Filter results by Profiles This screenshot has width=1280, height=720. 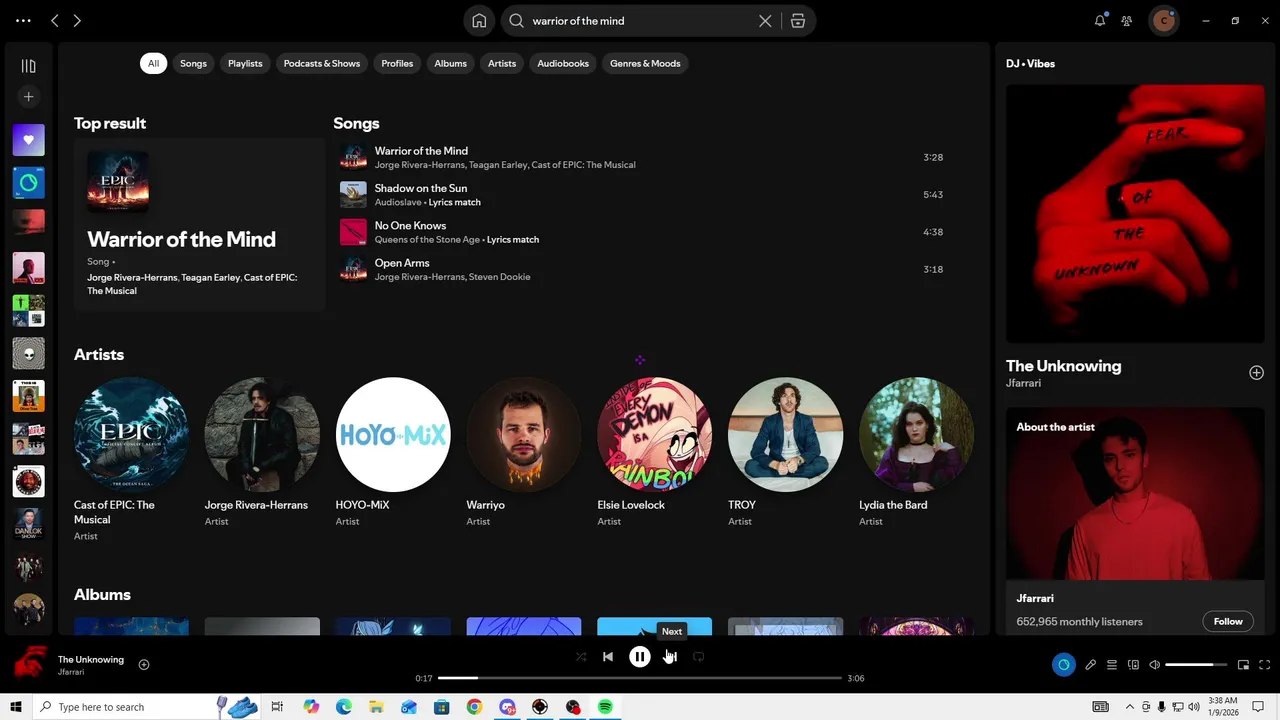tap(397, 63)
